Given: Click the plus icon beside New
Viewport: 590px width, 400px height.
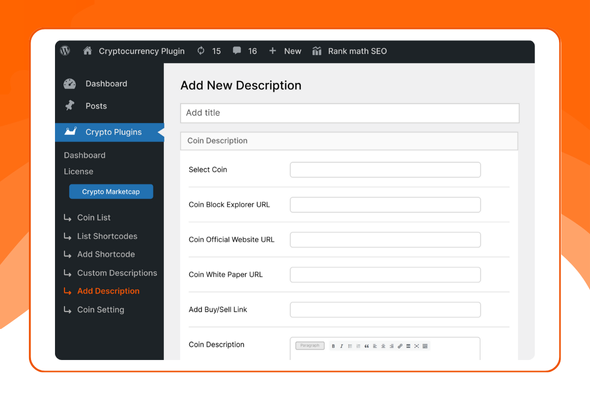Looking at the screenshot, I should click(272, 51).
